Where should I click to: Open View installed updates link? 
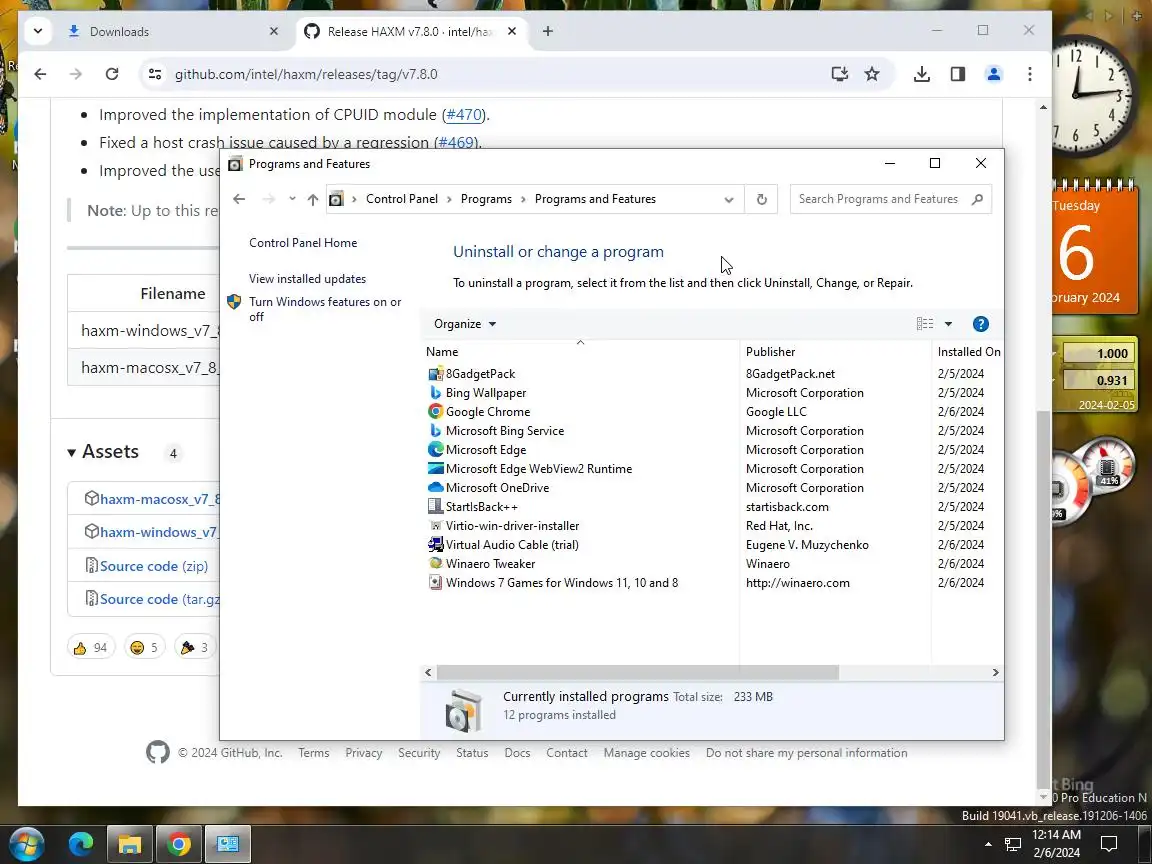coord(307,279)
